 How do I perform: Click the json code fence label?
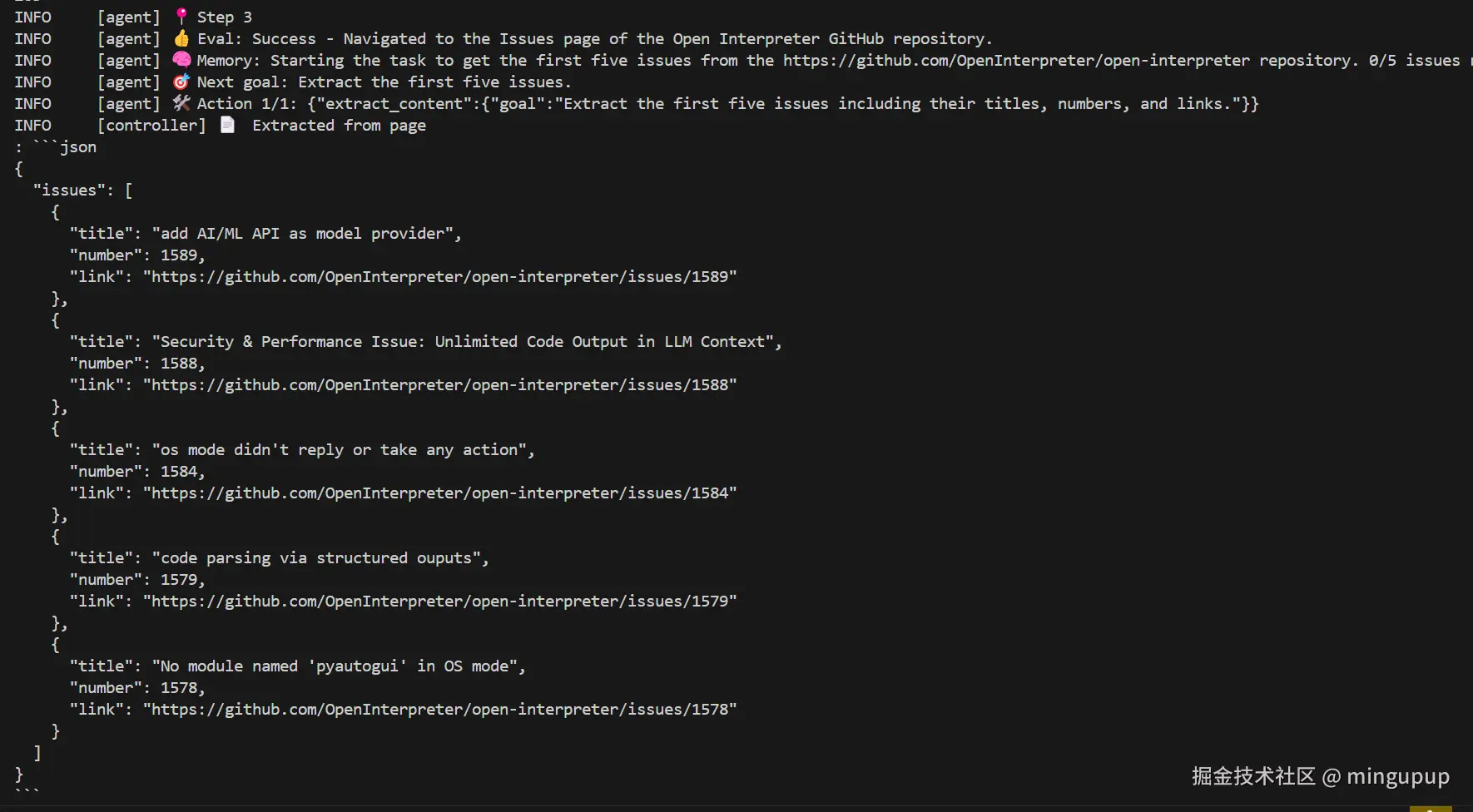pyautogui.click(x=77, y=147)
